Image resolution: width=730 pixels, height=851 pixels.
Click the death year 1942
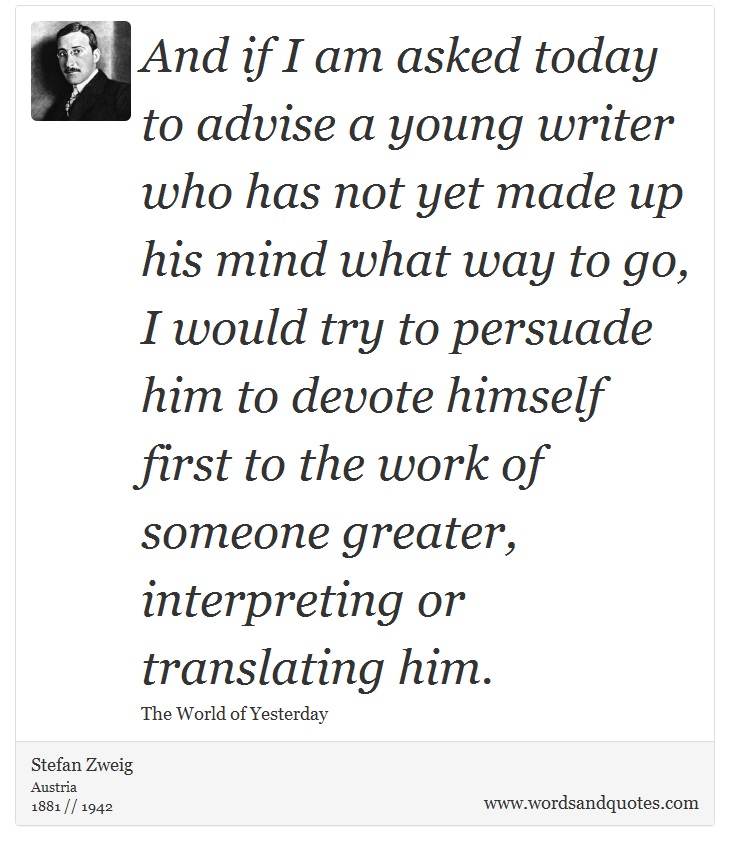pos(97,806)
